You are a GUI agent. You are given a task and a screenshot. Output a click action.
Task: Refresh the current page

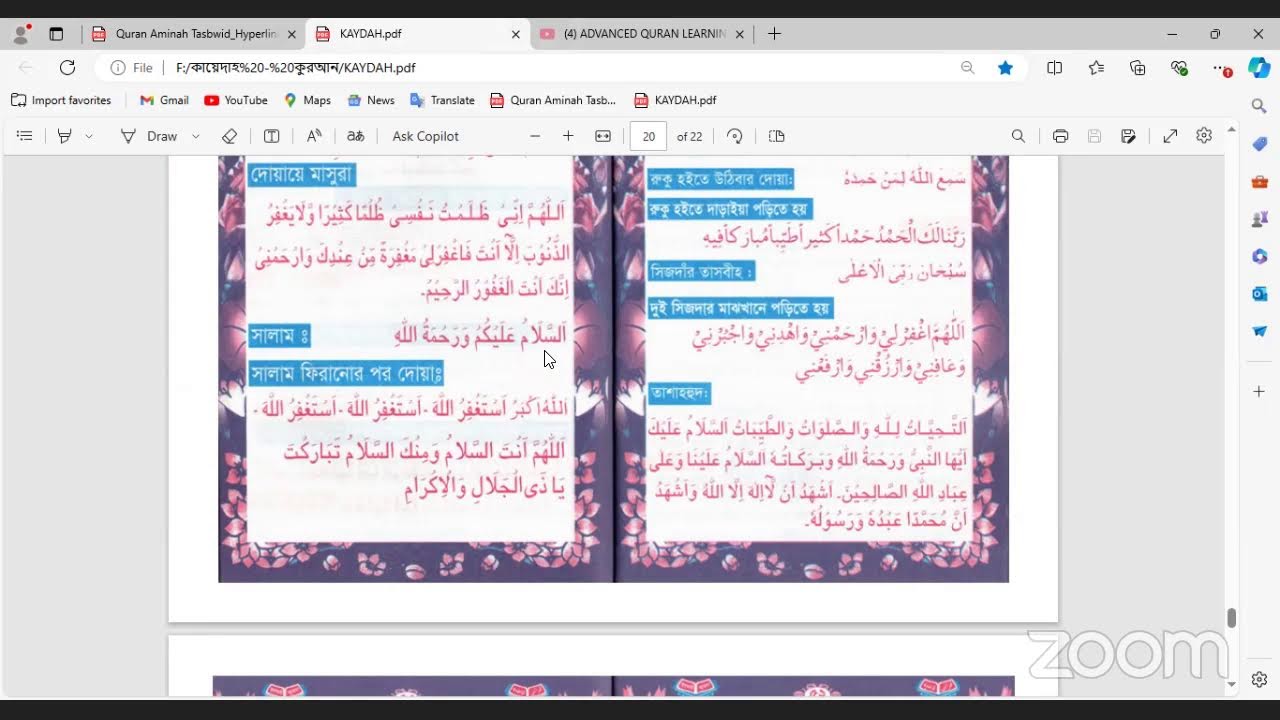(x=67, y=68)
